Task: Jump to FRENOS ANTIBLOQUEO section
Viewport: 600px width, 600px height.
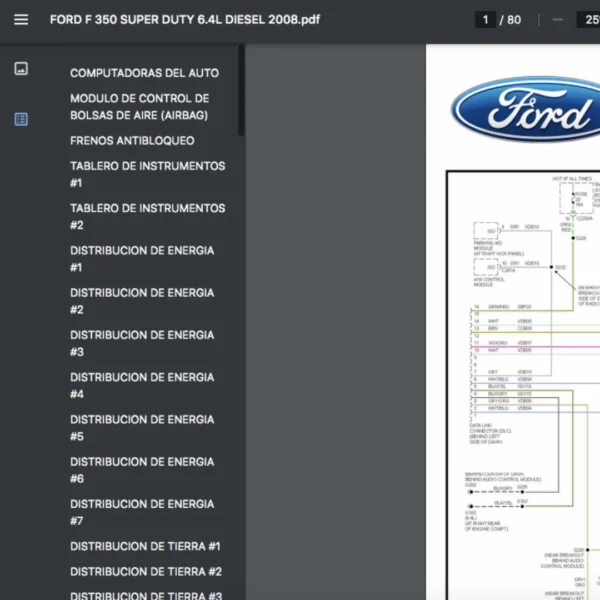Action: (x=132, y=141)
